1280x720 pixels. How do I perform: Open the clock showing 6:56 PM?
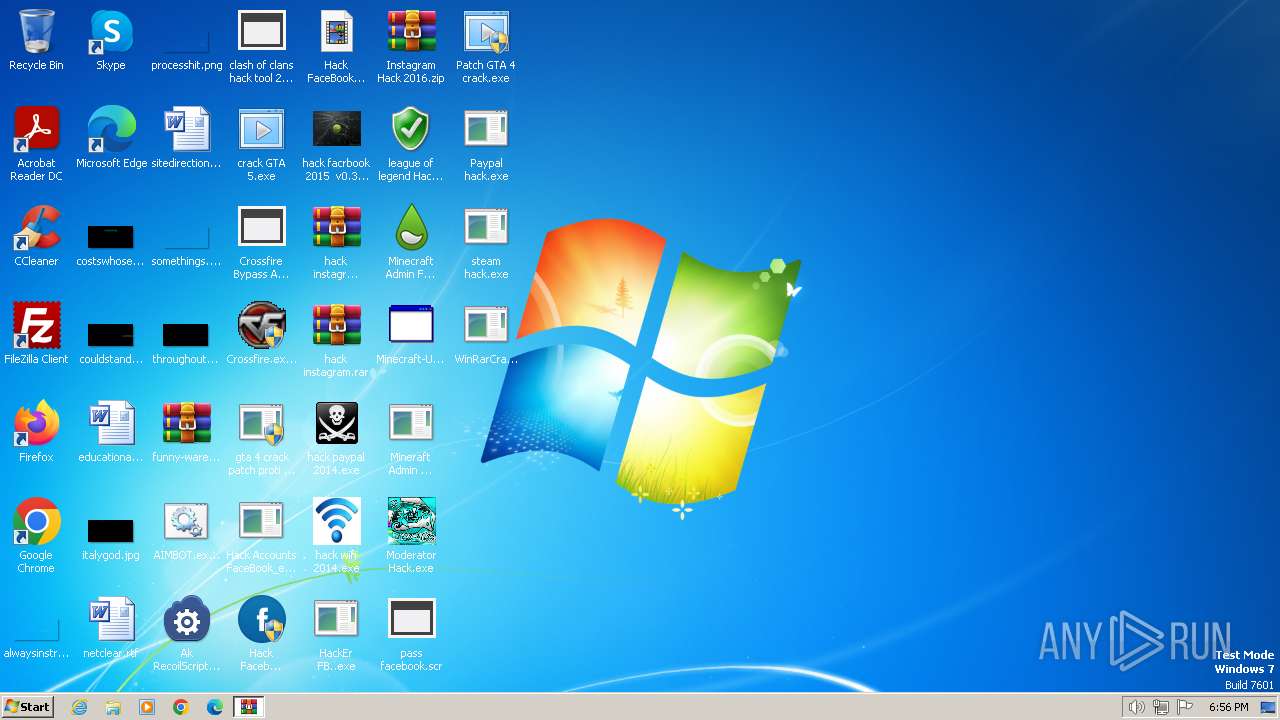[1228, 707]
